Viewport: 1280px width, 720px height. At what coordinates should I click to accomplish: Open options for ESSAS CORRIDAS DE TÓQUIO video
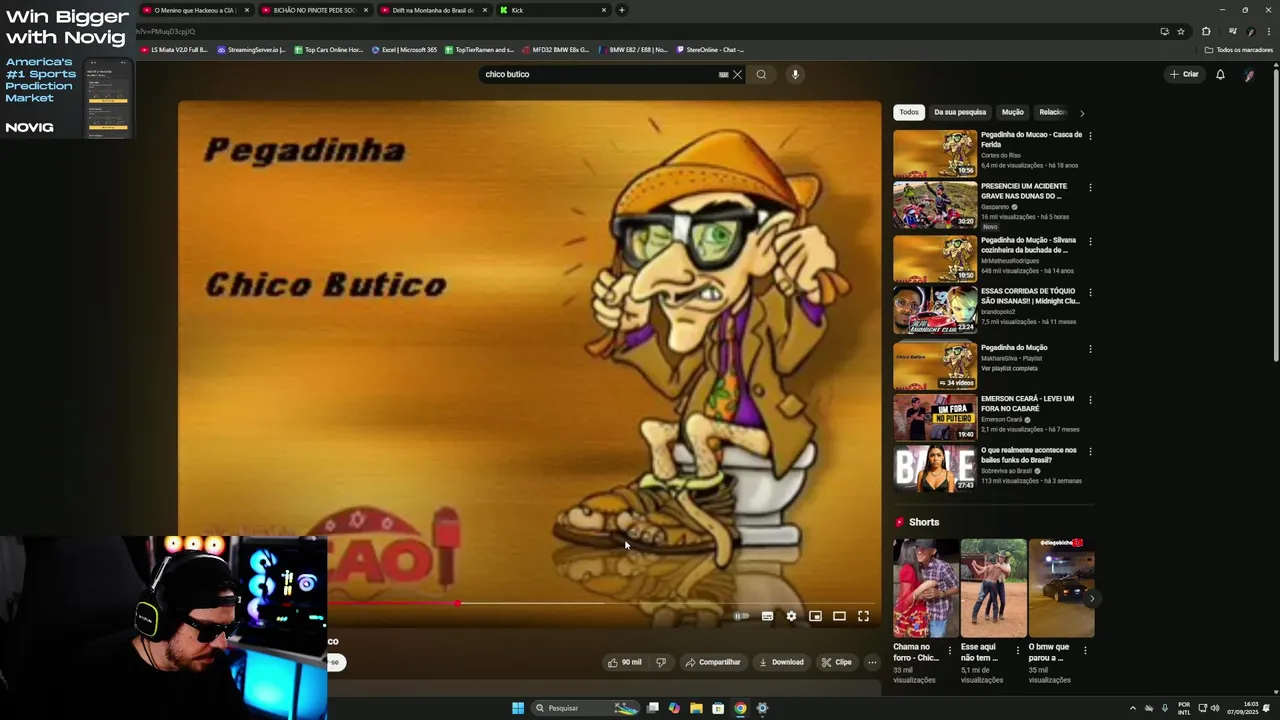coord(1090,293)
